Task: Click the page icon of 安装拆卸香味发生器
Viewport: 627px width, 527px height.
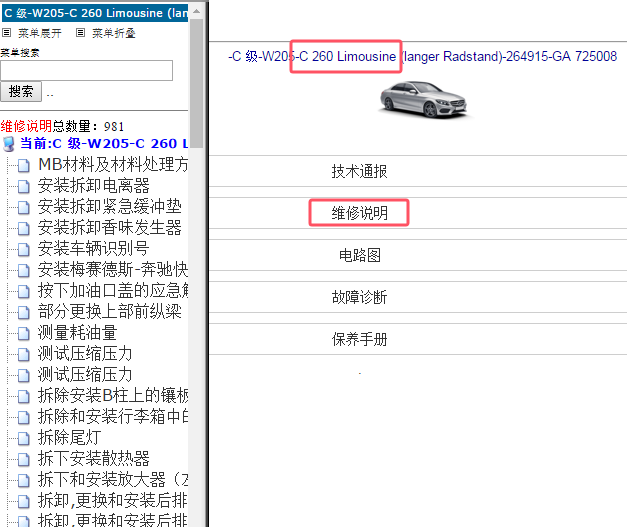Action: pyautogui.click(x=24, y=228)
